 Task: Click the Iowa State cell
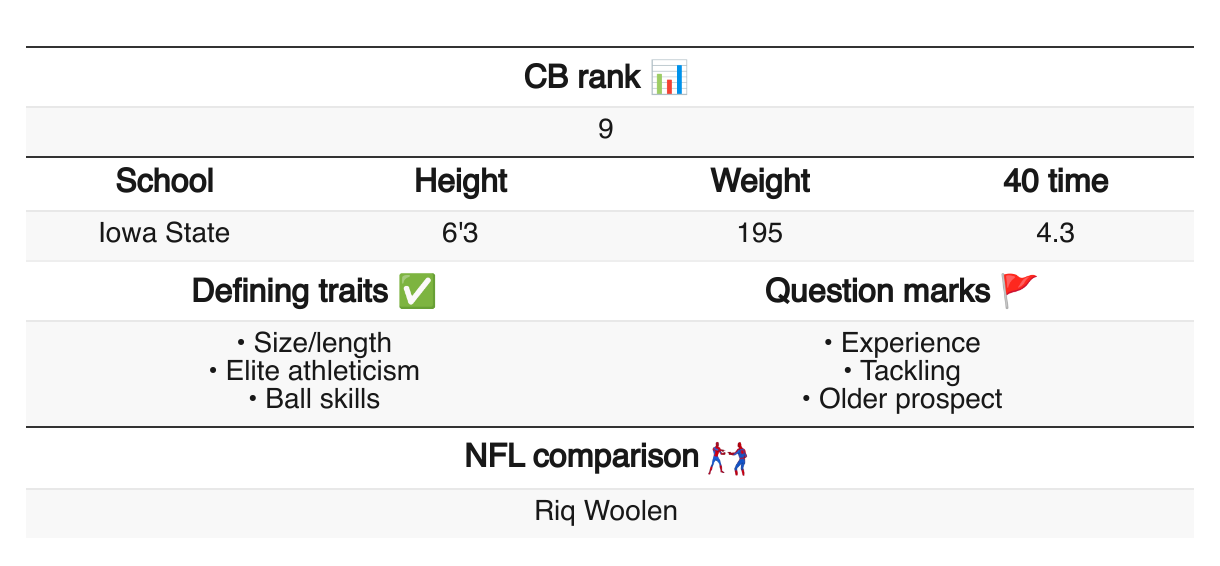[165, 234]
